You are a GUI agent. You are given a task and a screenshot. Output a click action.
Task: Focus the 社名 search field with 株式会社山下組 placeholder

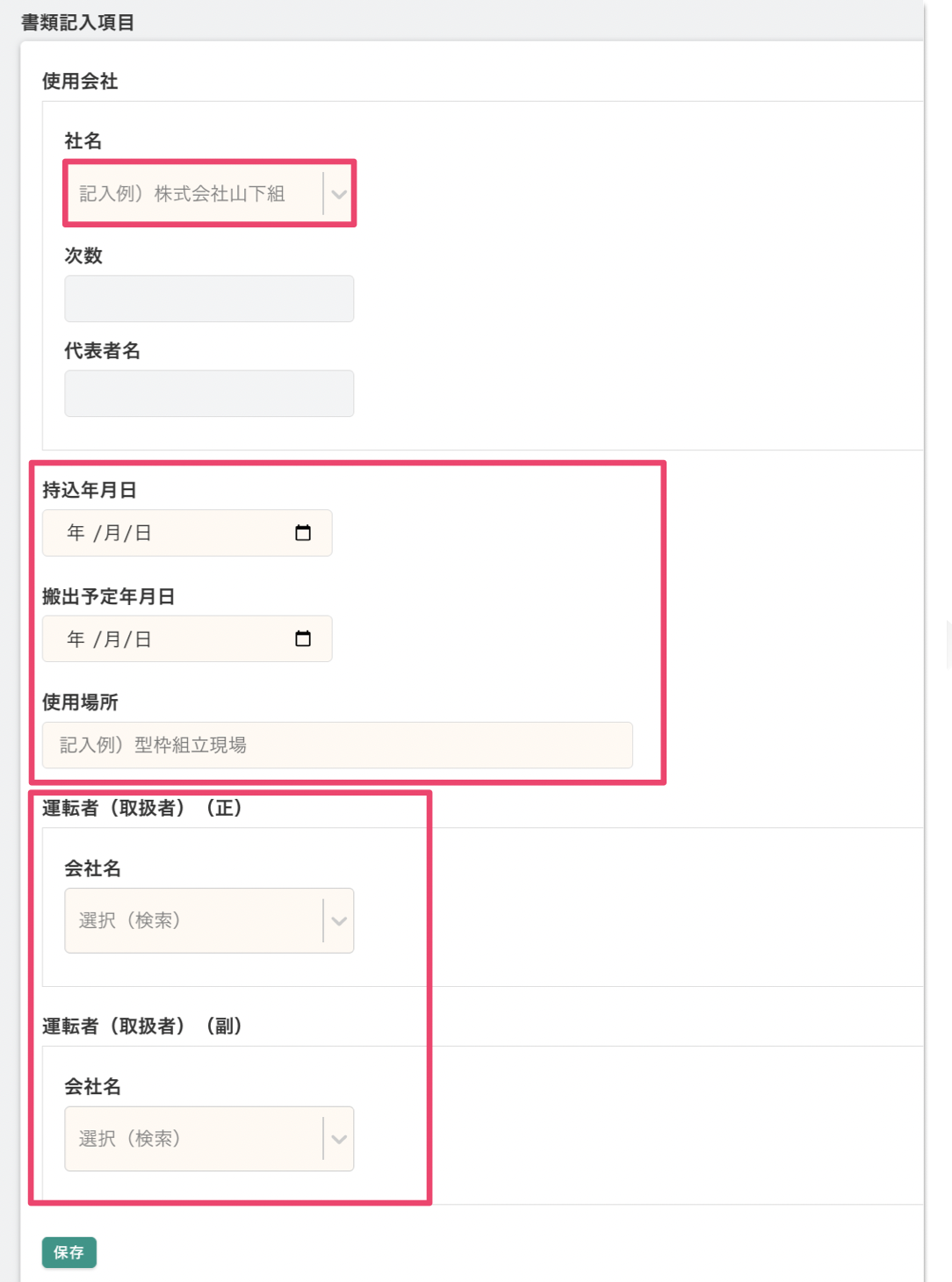(x=193, y=194)
